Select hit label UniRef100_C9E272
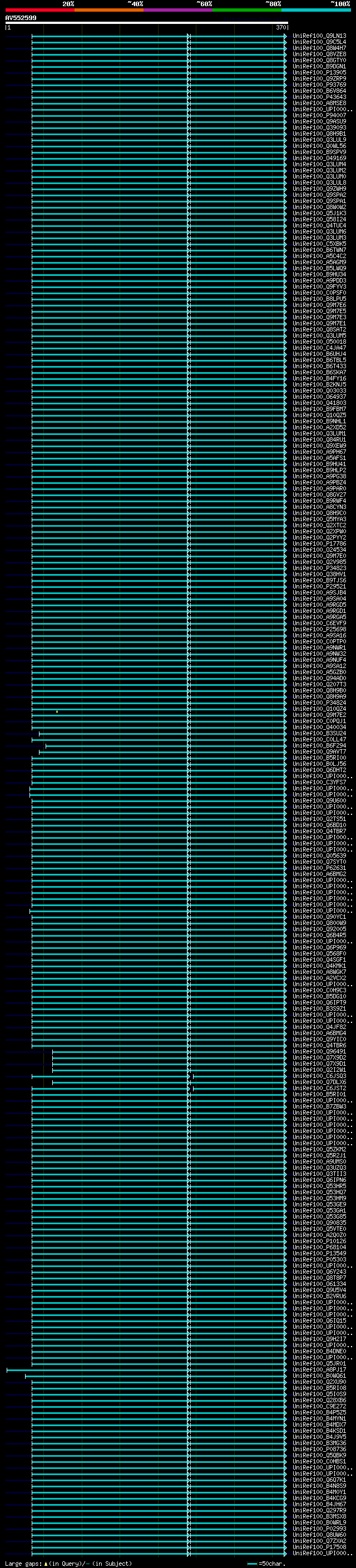Viewport: 356px width, 1568px height. point(319,1406)
